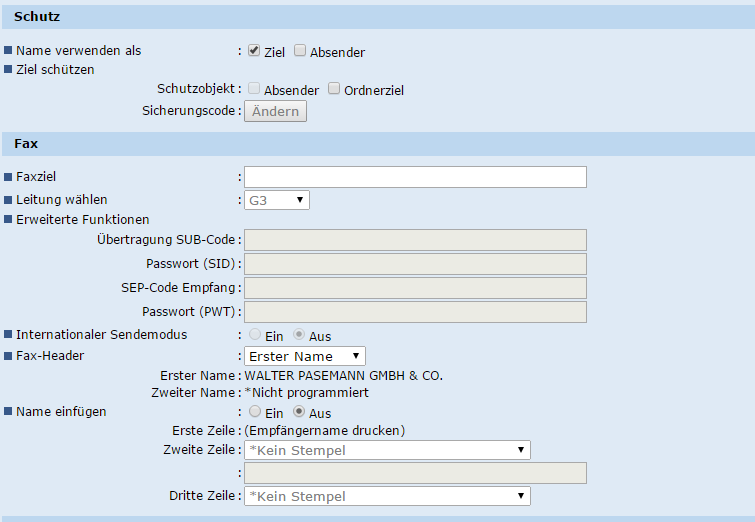Click the Fax section header bar
Viewport: 755px width, 522px height.
(x=377, y=144)
